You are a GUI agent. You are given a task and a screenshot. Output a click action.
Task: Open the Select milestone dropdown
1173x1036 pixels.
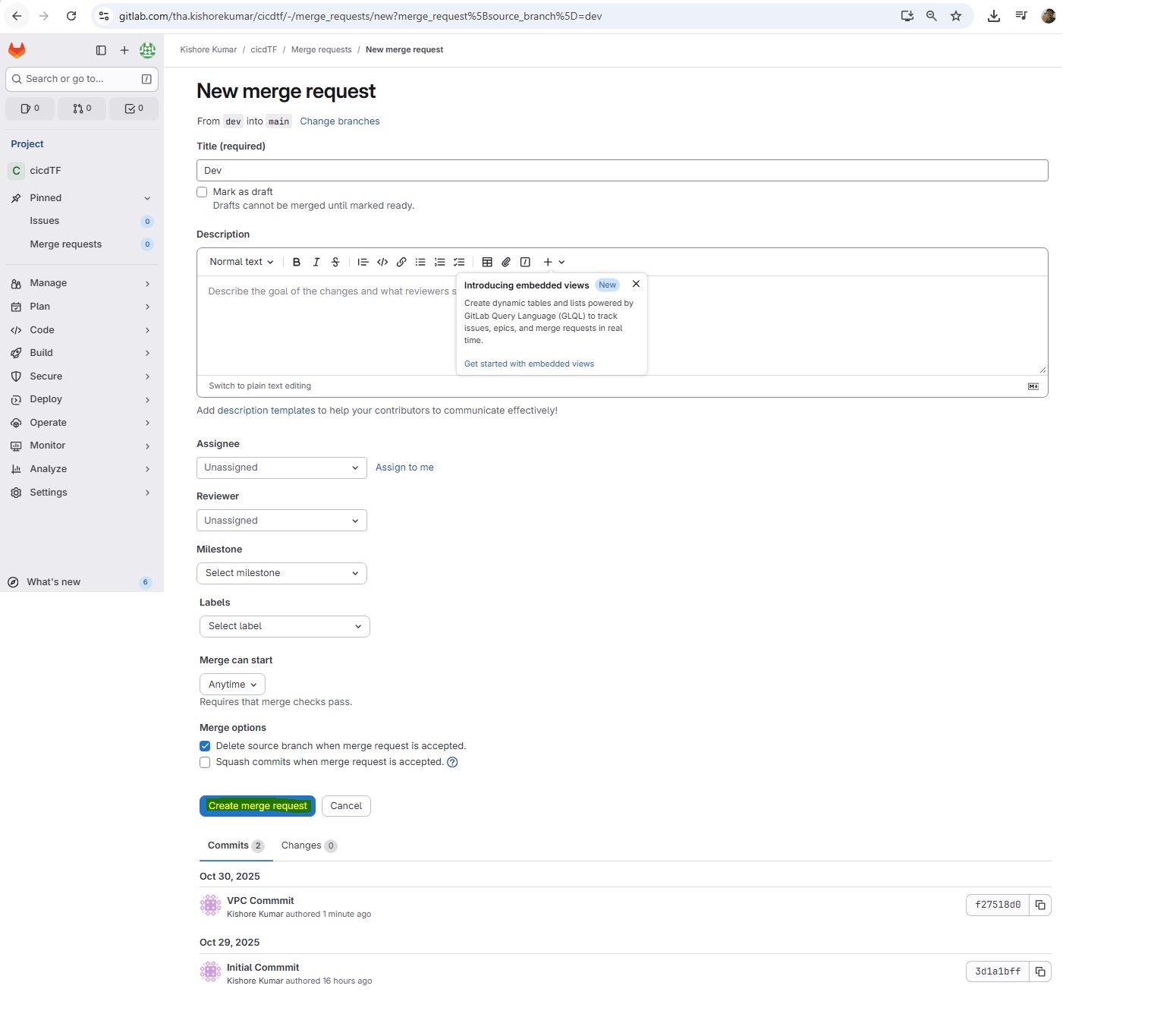tap(281, 573)
